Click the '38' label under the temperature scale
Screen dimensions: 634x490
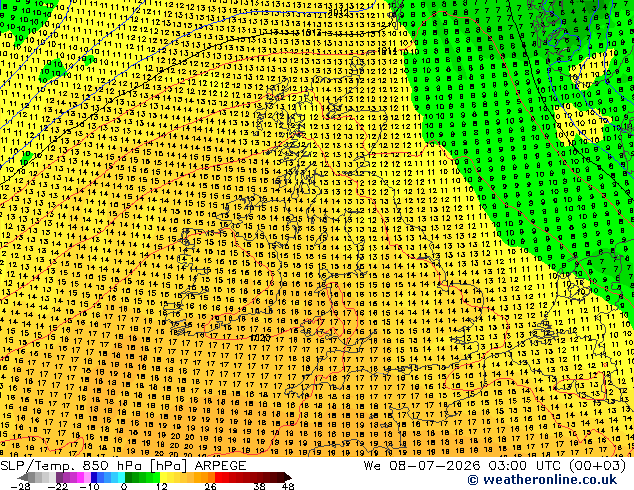[x=259, y=486]
